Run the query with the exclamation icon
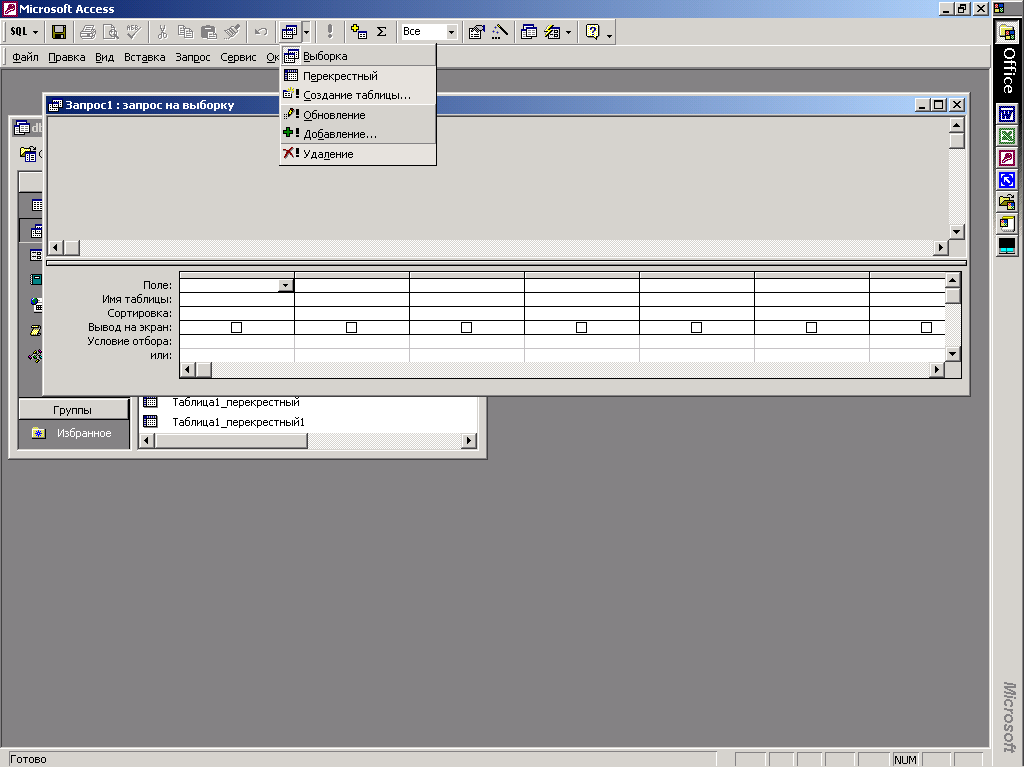Image resolution: width=1024 pixels, height=768 pixels. pos(330,31)
